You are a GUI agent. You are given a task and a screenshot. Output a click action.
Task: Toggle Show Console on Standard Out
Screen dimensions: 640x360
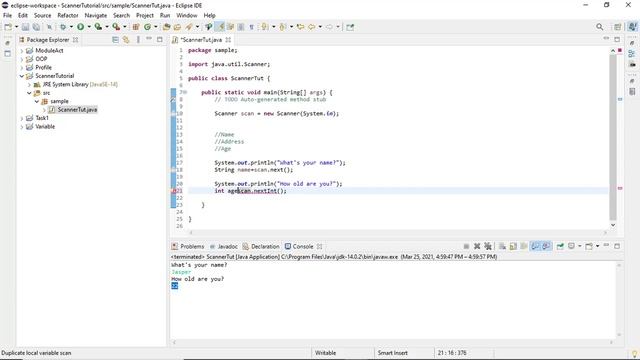pyautogui.click(x=535, y=246)
